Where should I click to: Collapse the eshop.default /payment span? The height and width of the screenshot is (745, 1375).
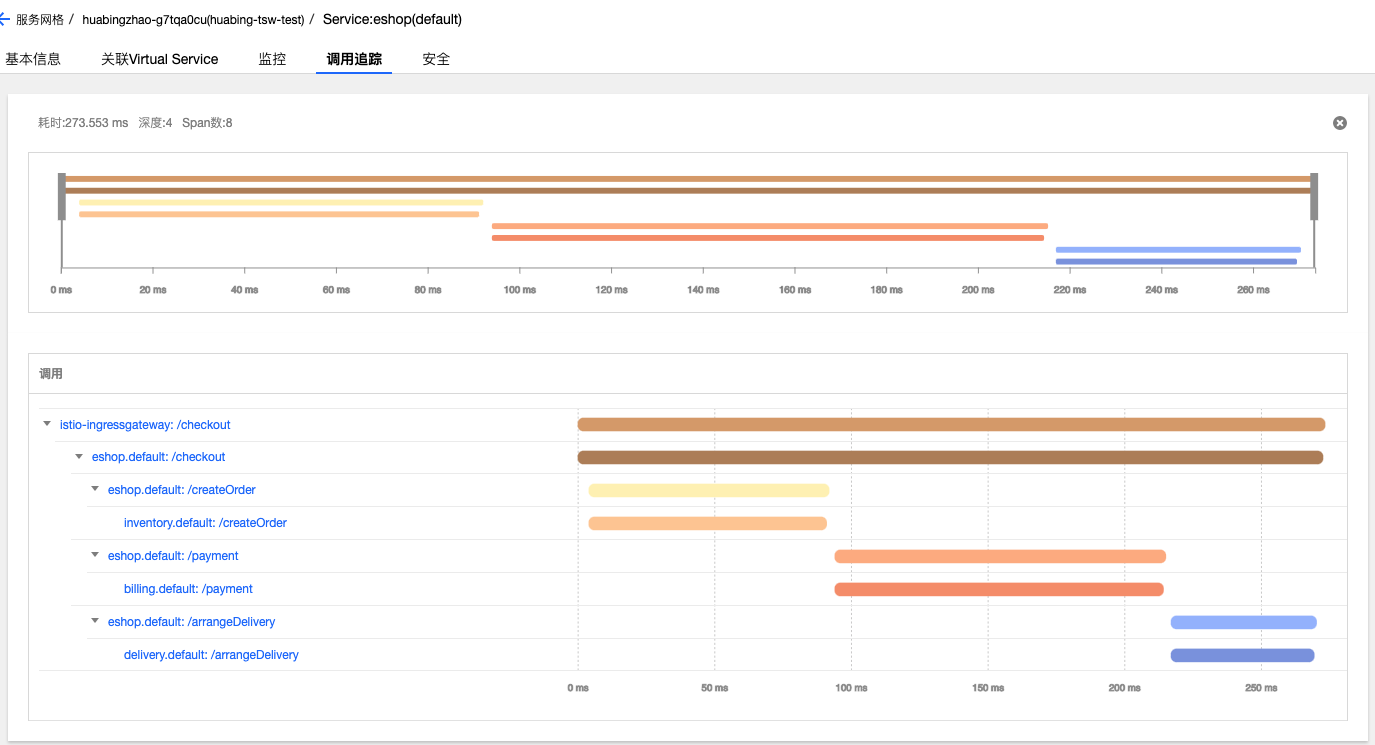95,555
